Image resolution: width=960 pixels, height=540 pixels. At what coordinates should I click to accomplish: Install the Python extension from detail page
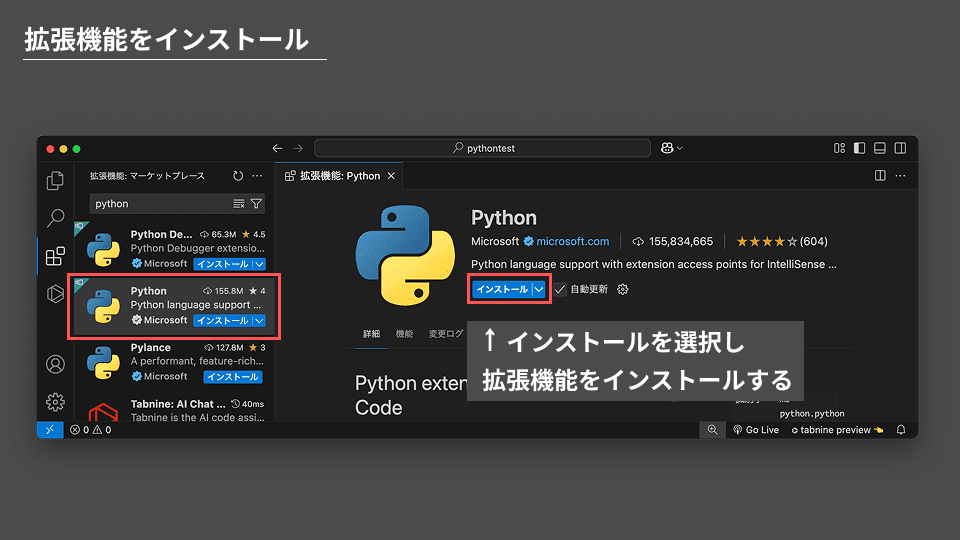pyautogui.click(x=501, y=289)
